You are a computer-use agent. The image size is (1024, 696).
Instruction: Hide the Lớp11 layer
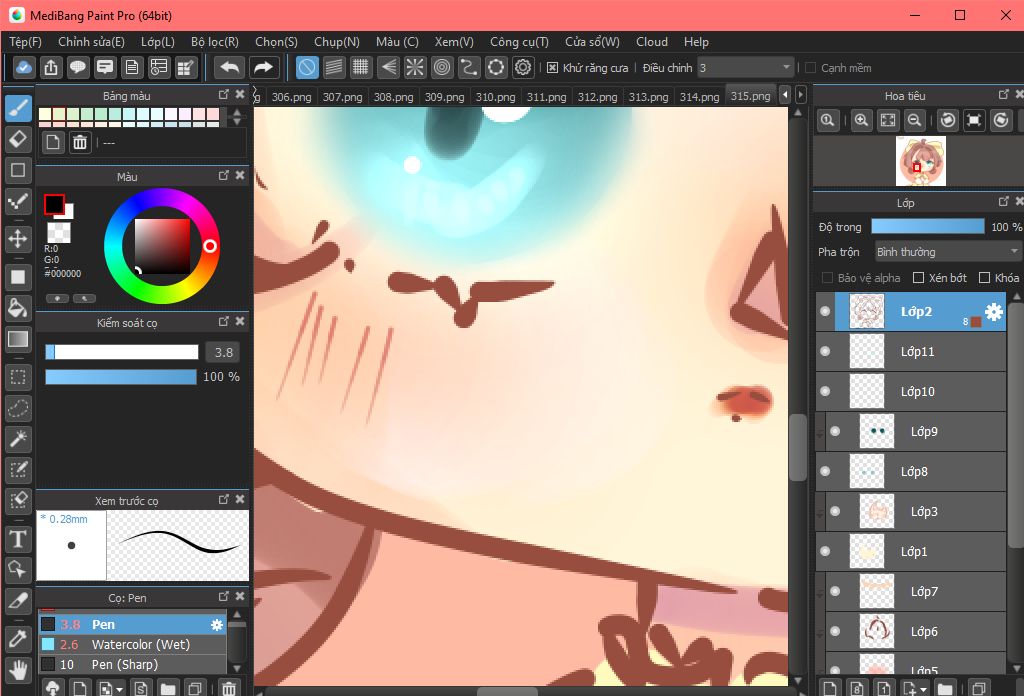[825, 351]
